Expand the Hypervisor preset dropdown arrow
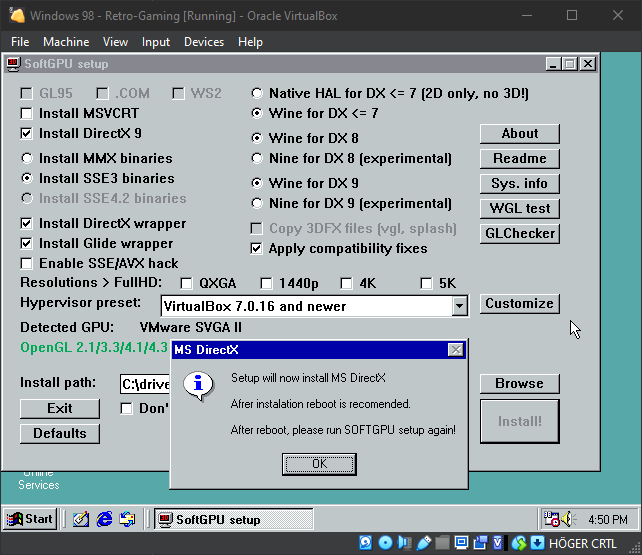The height and width of the screenshot is (555, 642). click(459, 306)
